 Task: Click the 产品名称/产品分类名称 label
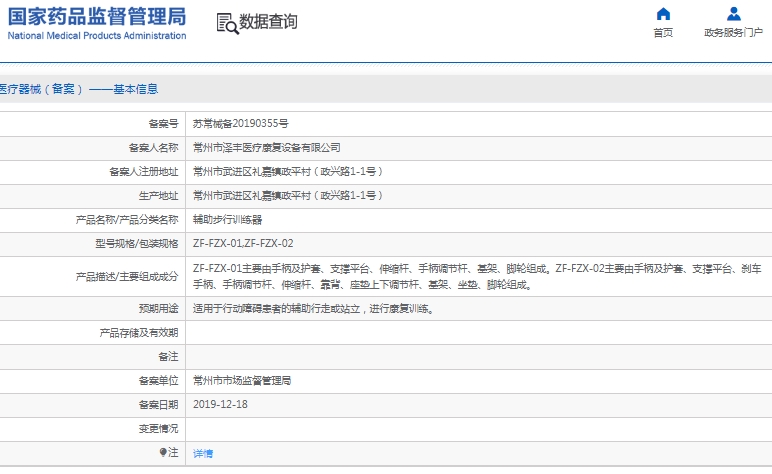(127, 220)
